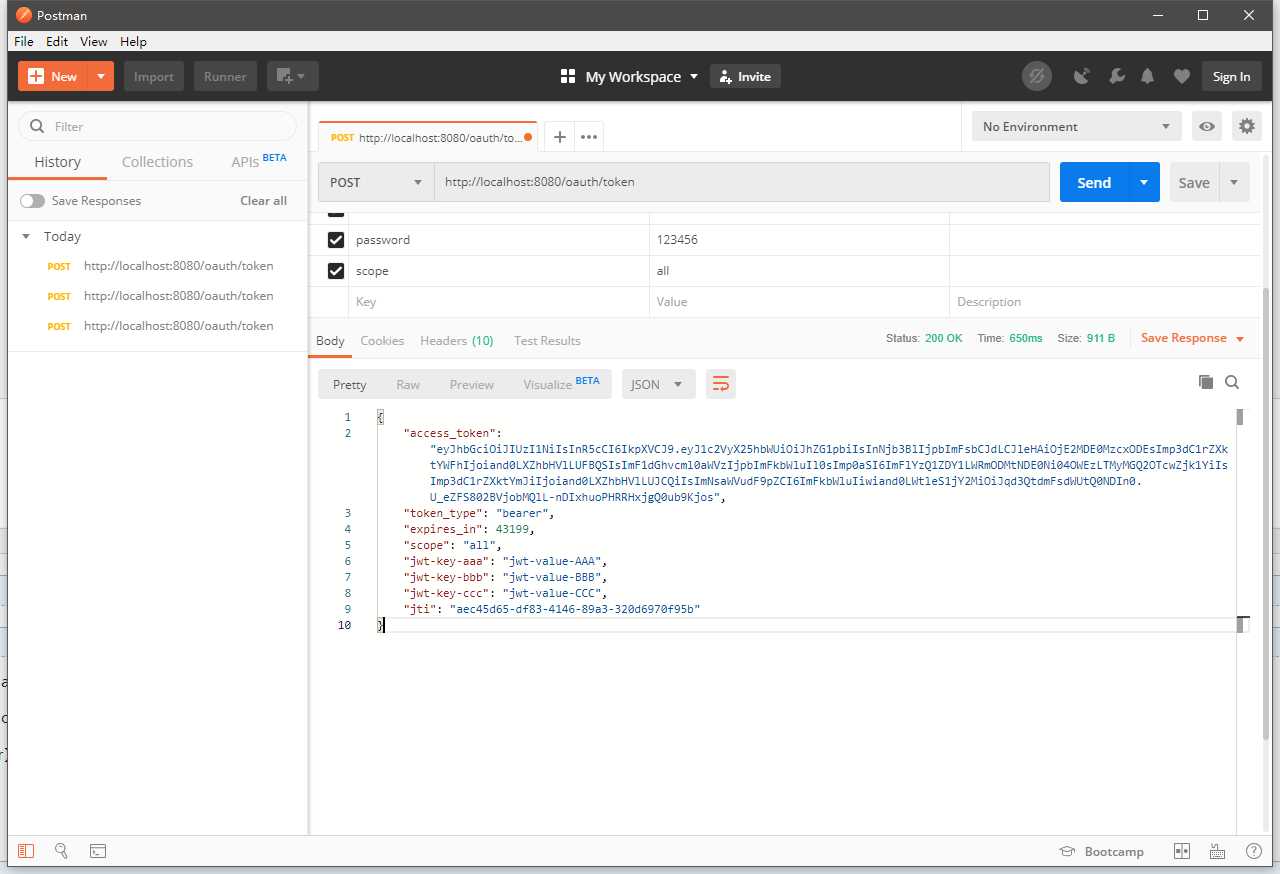Open the new window dropdown button
Viewport: 1280px width, 874px height.
(292, 76)
